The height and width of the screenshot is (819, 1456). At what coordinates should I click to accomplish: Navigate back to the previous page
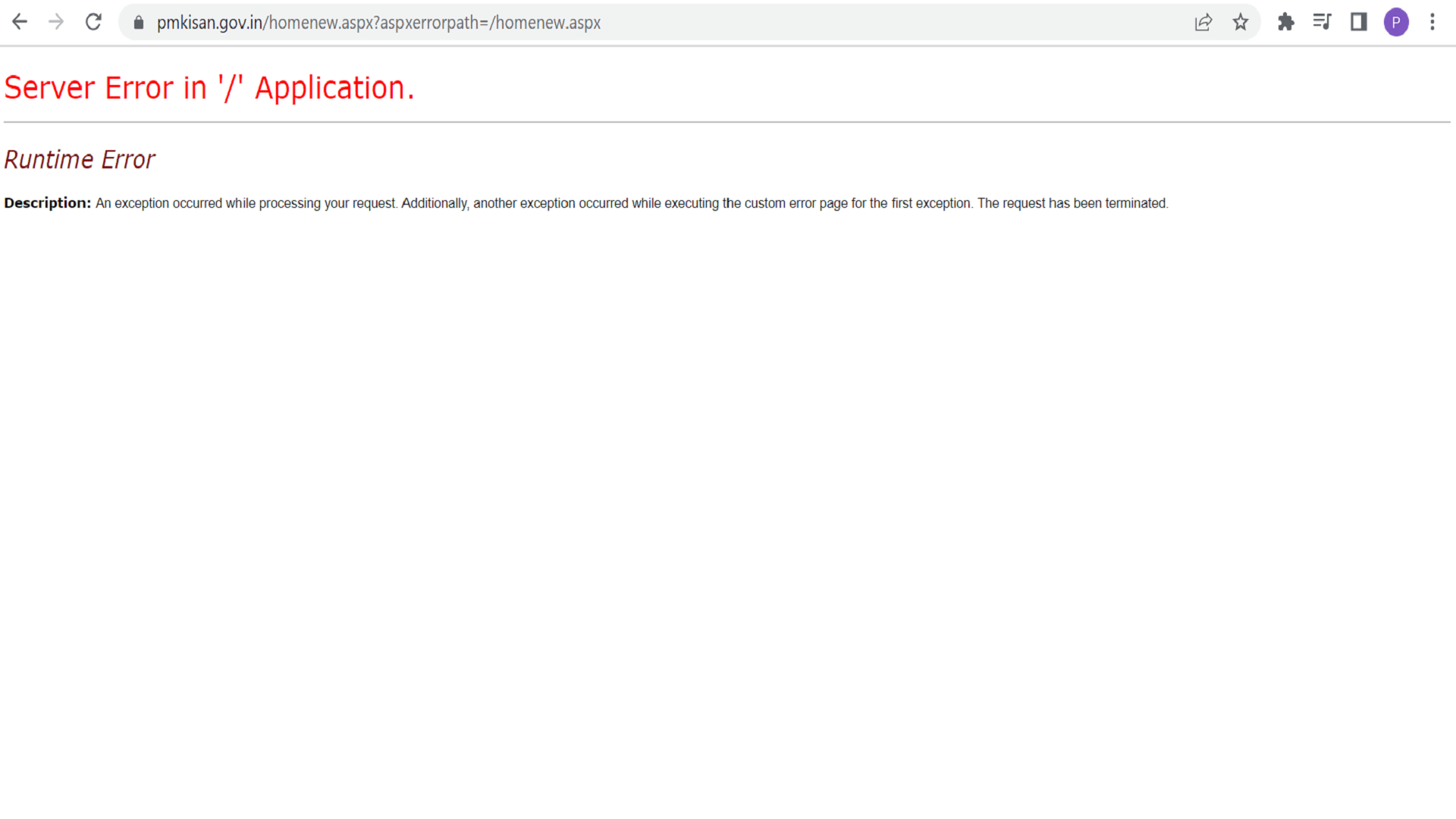coord(19,22)
